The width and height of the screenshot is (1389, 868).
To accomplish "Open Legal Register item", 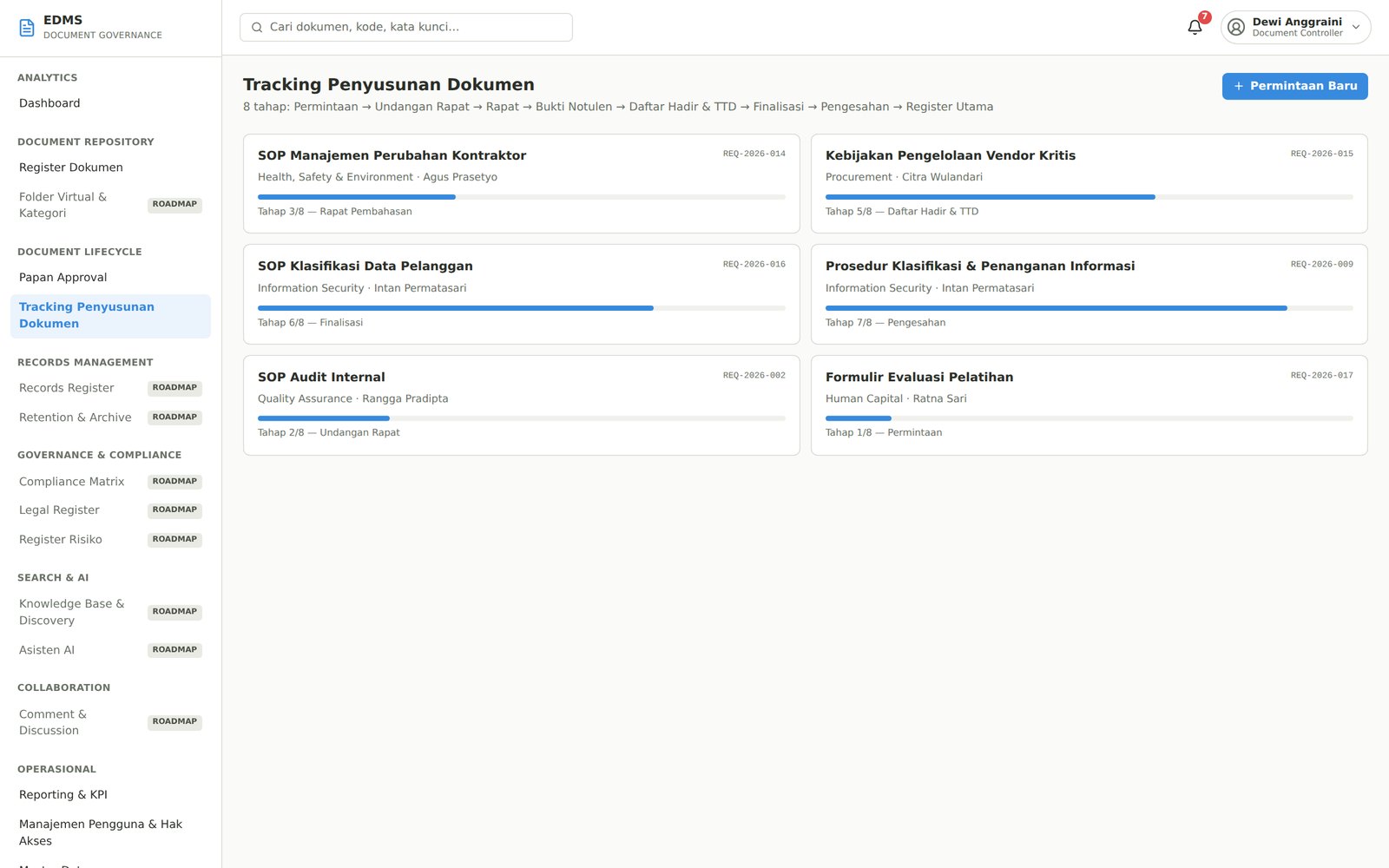I will (110, 510).
